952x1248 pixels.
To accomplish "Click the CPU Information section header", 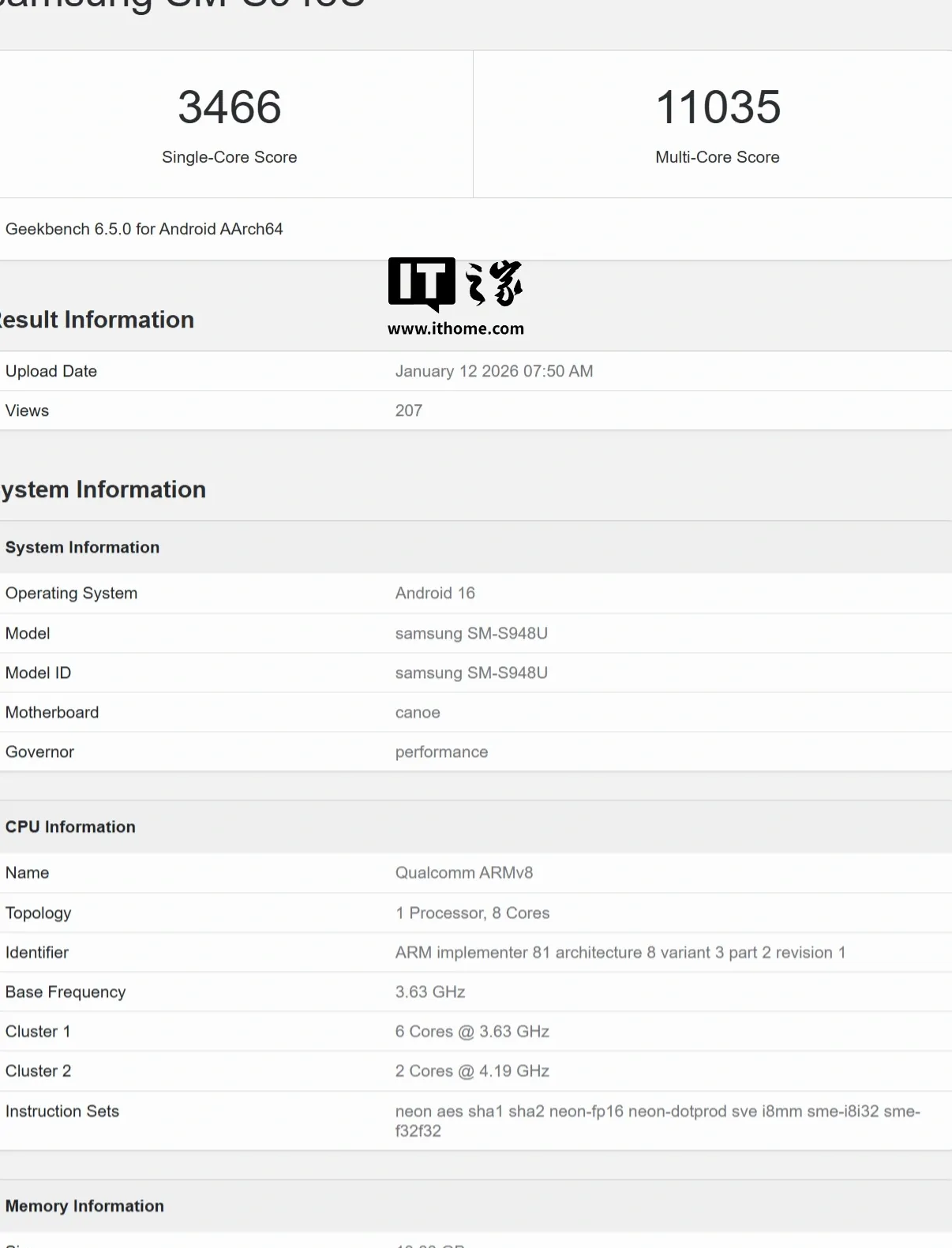I will coord(70,826).
